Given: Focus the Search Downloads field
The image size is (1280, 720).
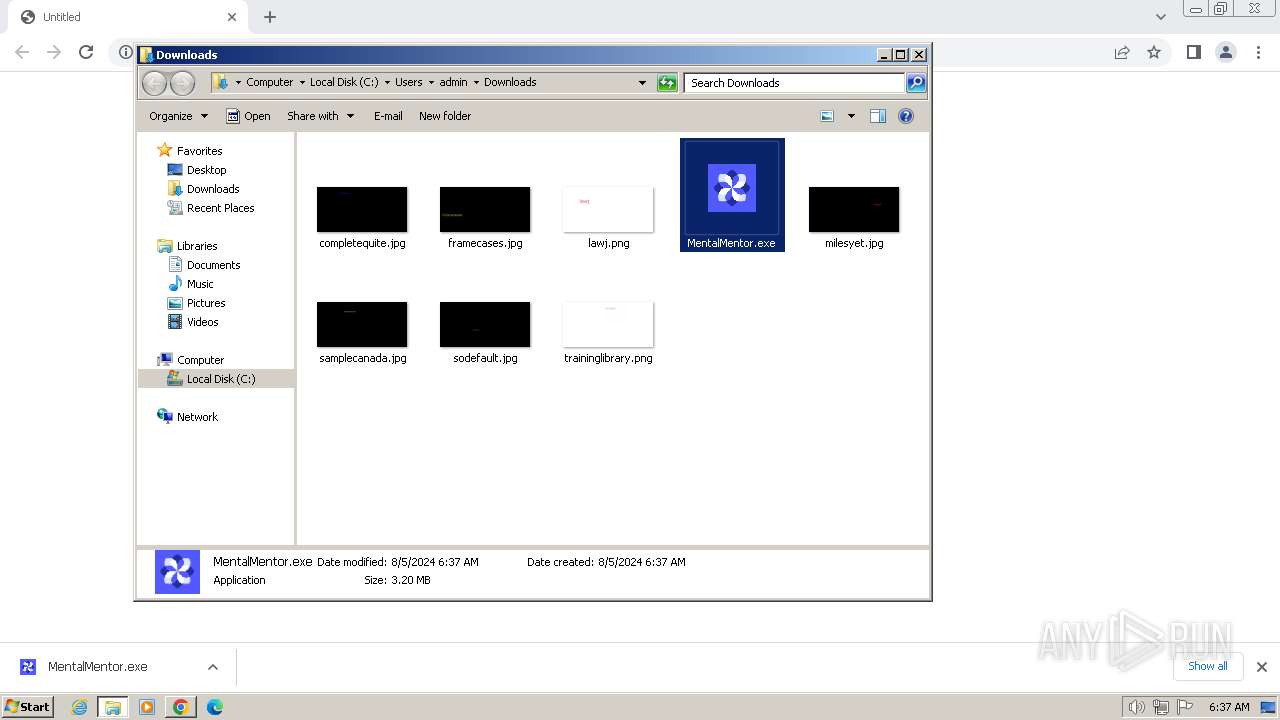Looking at the screenshot, I should 795,83.
